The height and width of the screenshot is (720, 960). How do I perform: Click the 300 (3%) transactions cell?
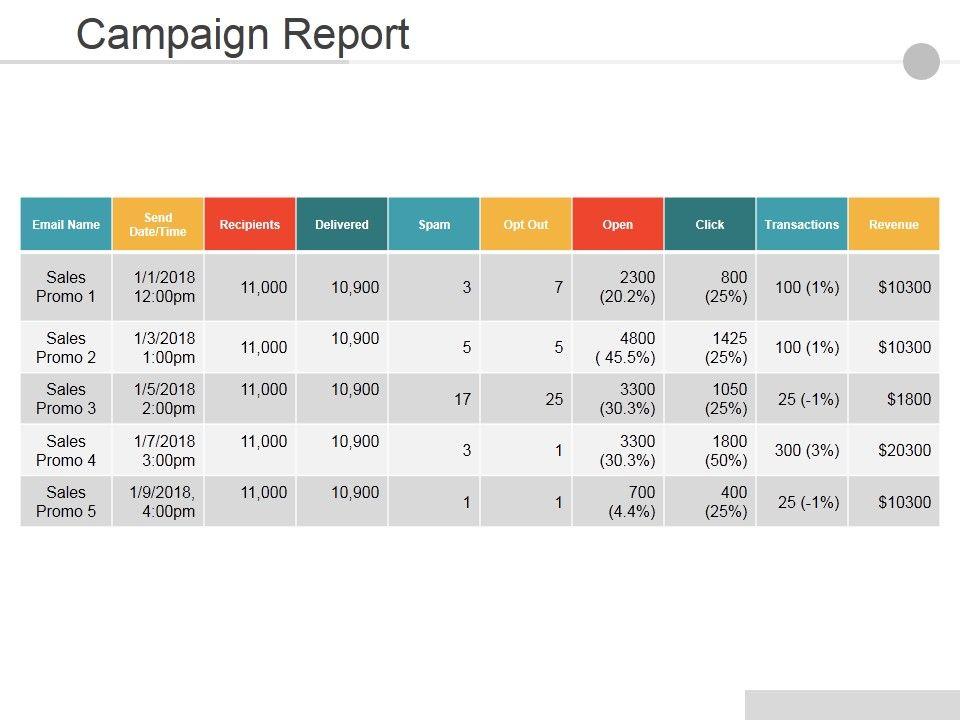pos(802,450)
